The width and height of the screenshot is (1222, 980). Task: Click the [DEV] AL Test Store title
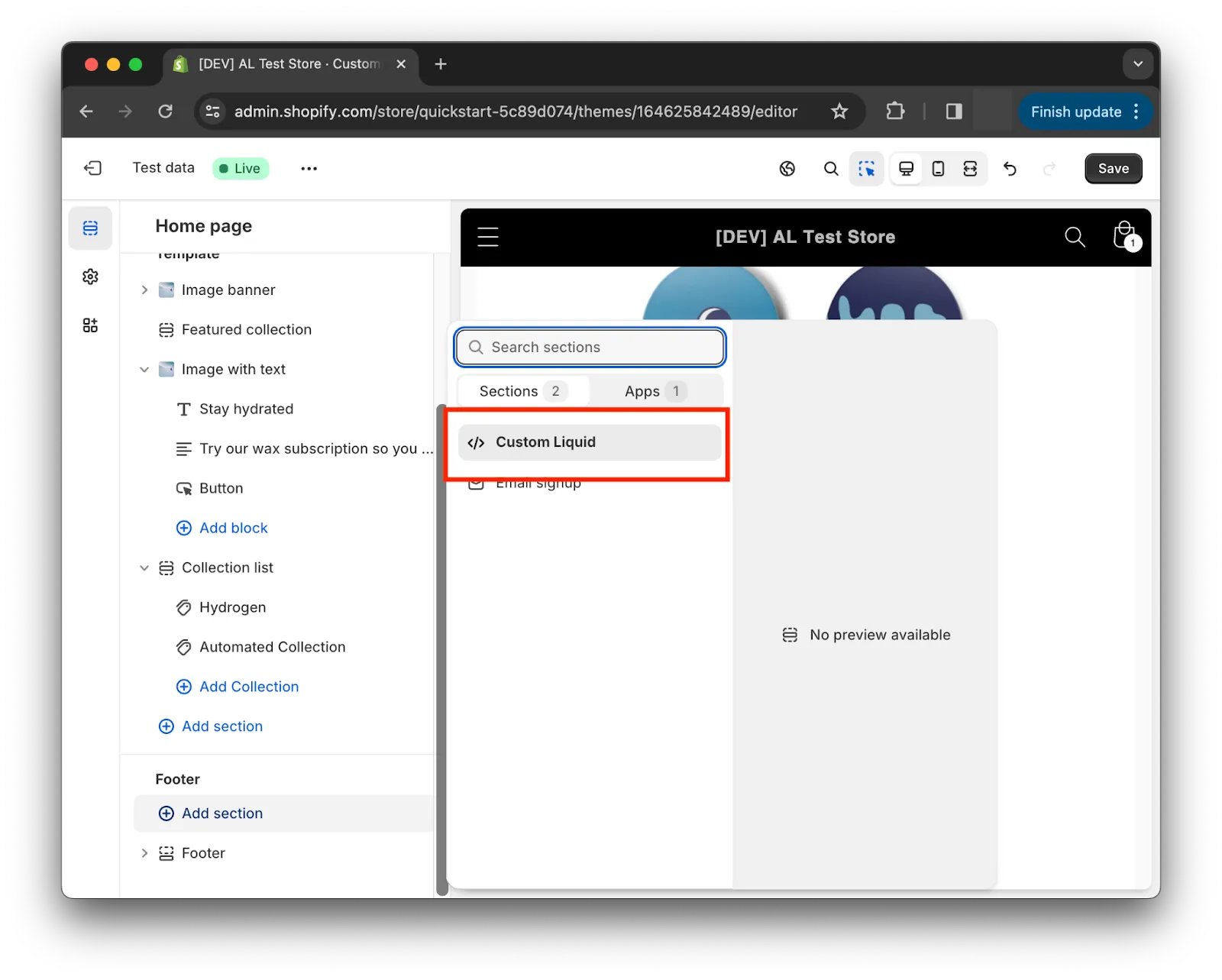tap(805, 237)
